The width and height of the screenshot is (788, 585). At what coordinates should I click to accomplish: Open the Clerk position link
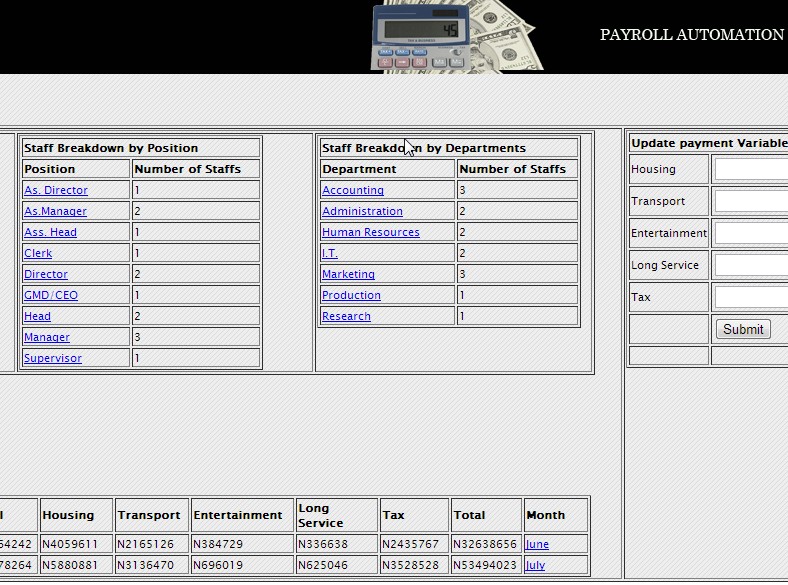point(38,253)
